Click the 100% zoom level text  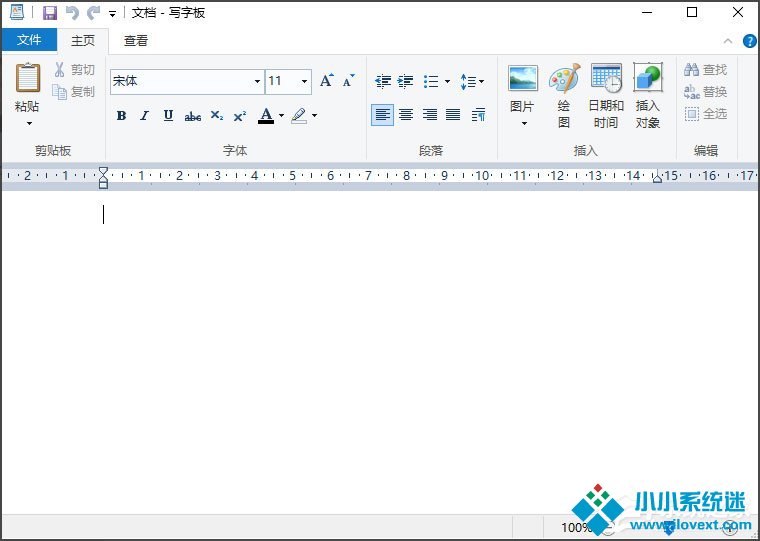click(576, 527)
